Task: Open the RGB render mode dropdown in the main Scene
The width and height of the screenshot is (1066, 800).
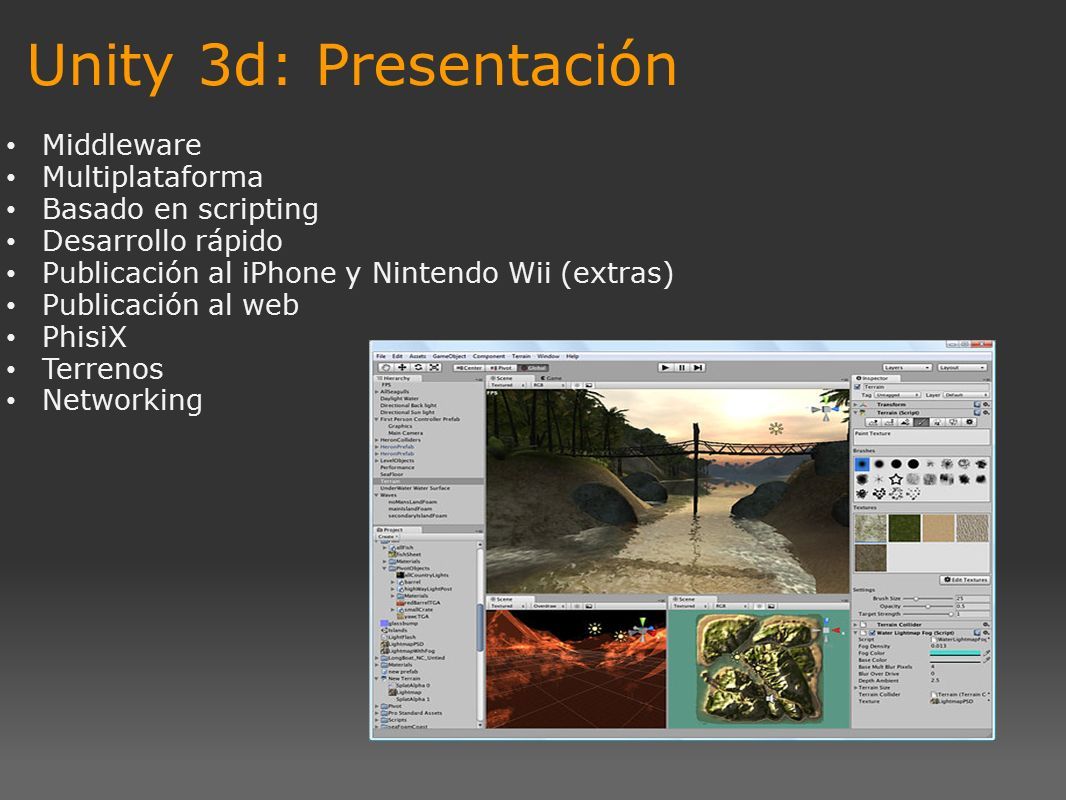Action: (549, 385)
